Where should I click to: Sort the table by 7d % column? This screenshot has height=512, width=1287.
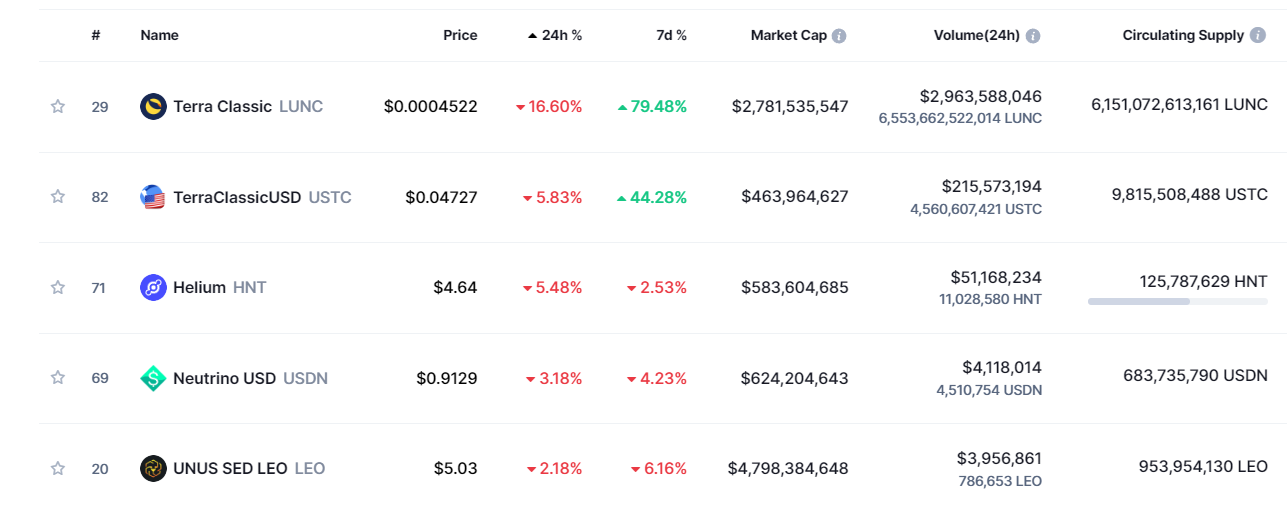(671, 35)
